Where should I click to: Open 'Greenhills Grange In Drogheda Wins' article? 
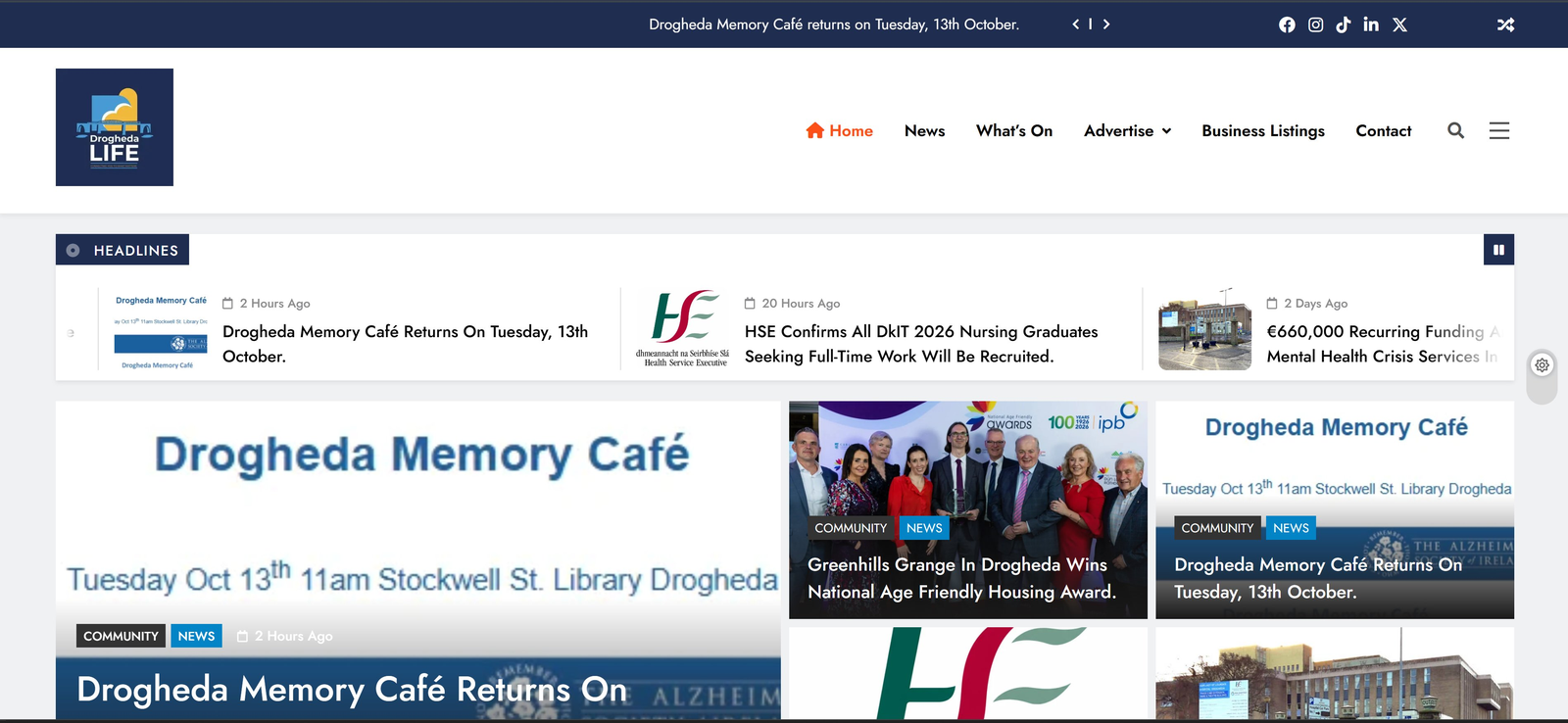tap(961, 578)
